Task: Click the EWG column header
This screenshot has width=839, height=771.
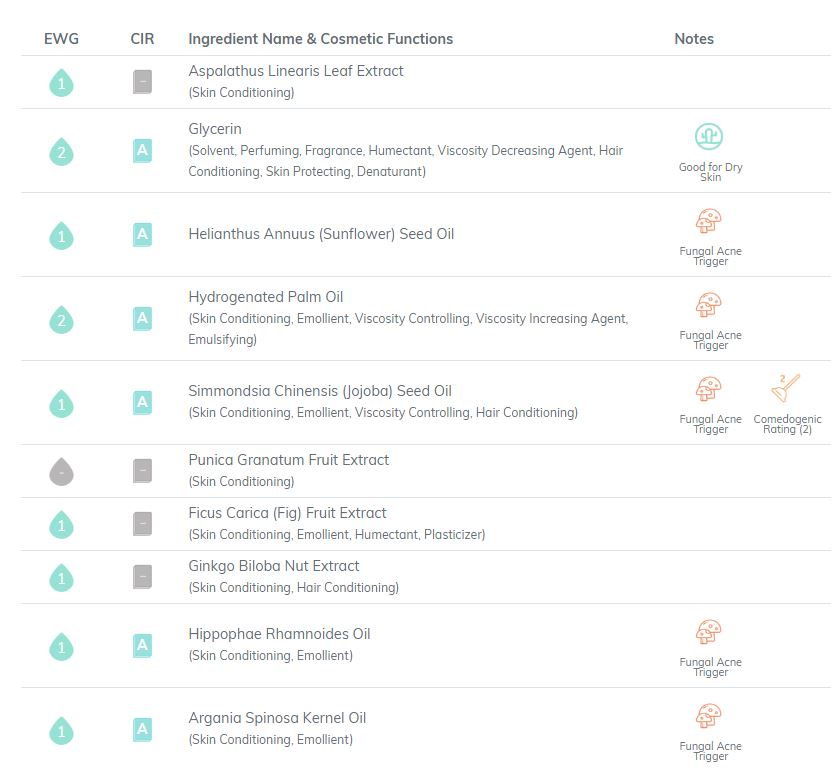Action: [x=62, y=39]
